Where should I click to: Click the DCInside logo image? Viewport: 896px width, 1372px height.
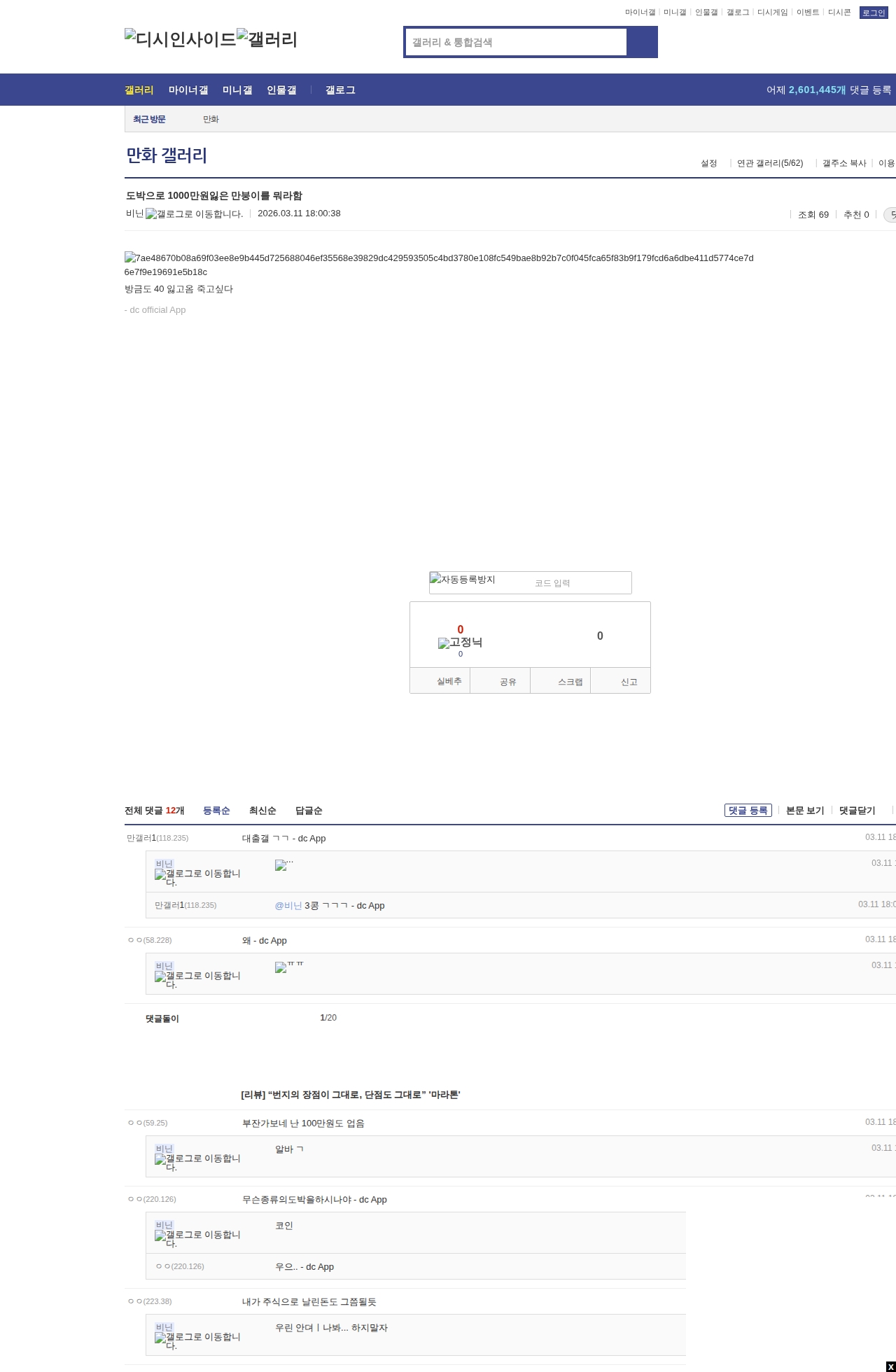click(x=181, y=39)
